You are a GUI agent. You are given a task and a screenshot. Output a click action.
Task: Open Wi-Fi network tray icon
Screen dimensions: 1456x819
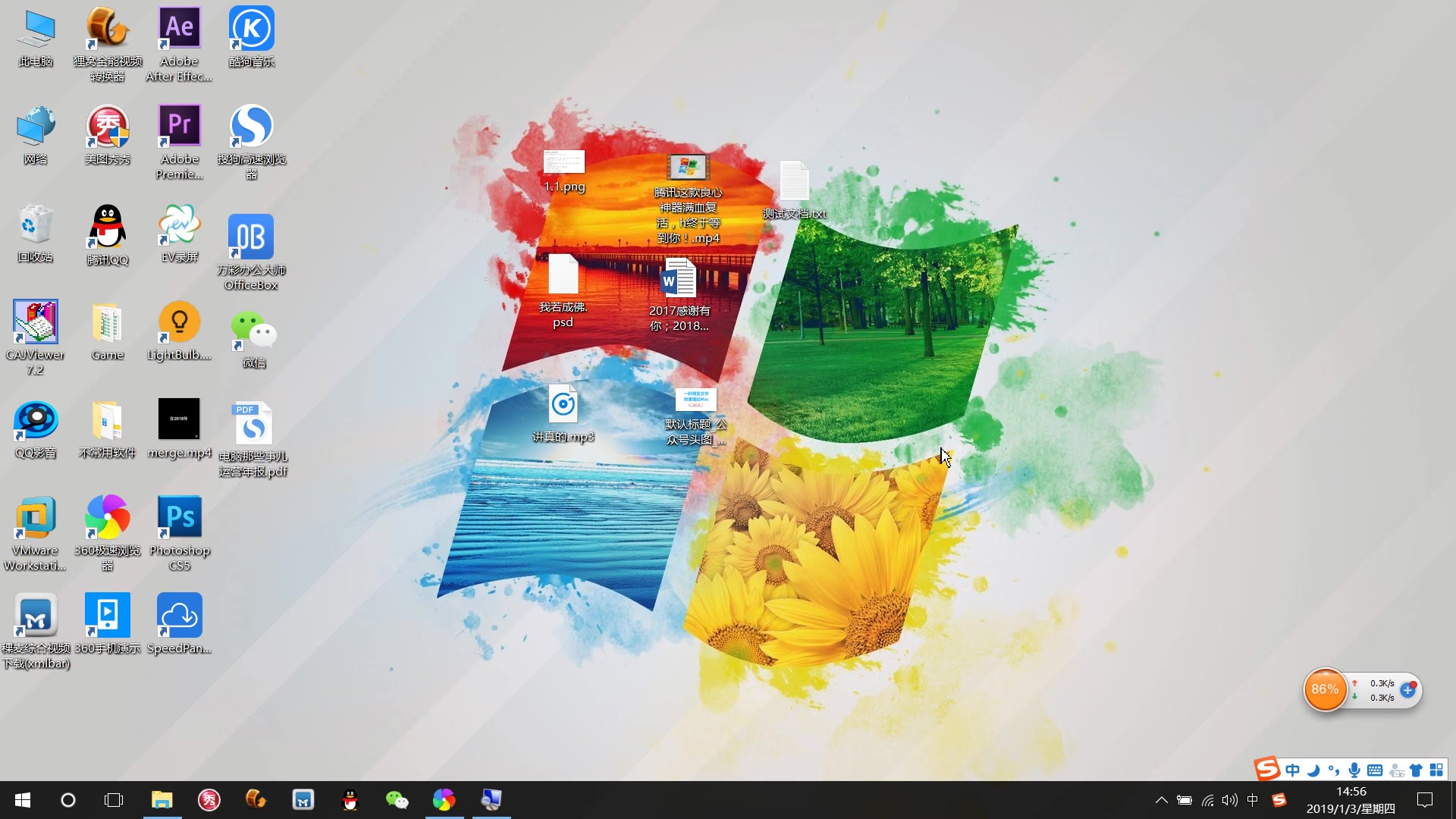point(1207,800)
